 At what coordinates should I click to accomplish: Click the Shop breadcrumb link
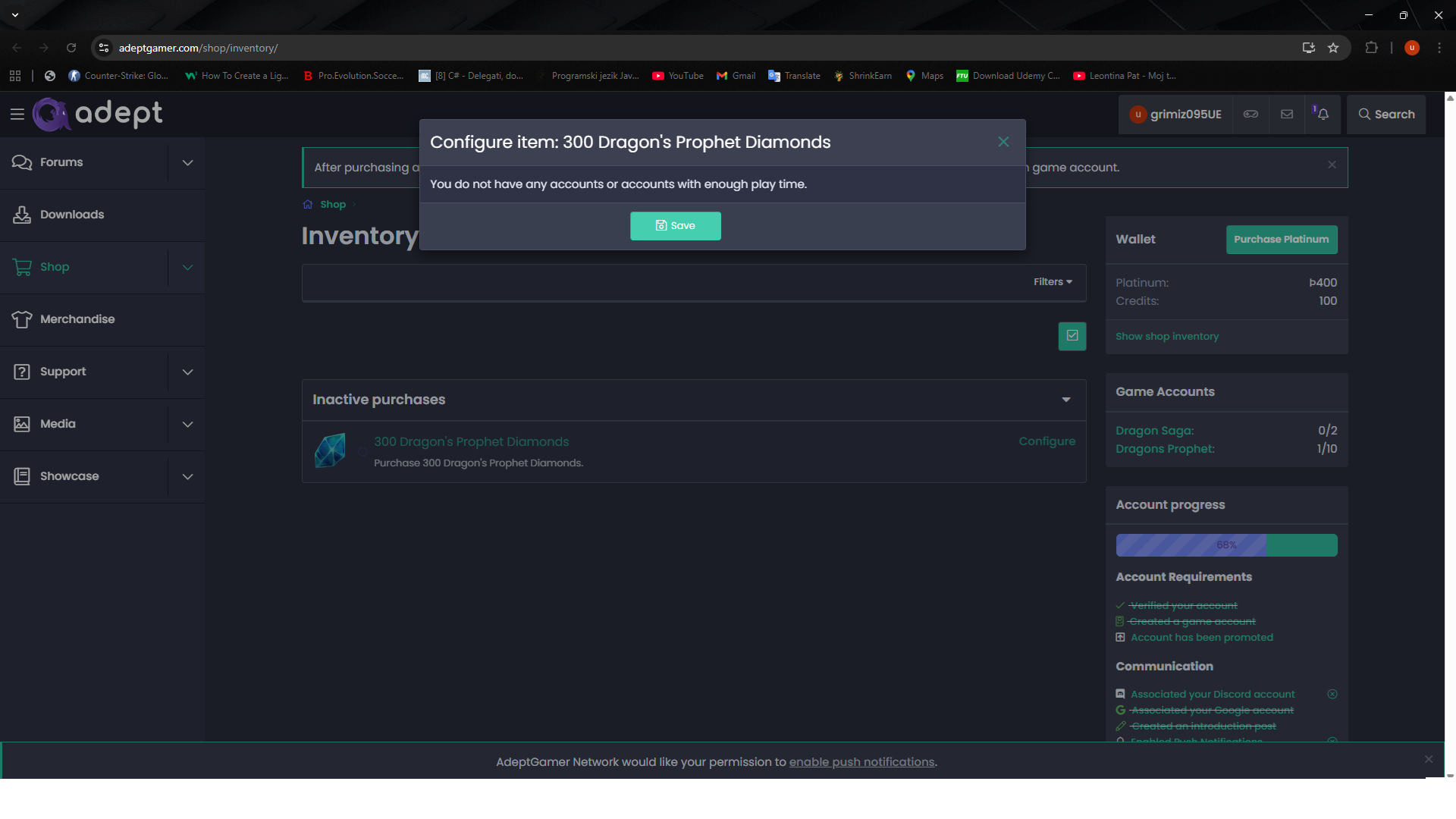[333, 204]
